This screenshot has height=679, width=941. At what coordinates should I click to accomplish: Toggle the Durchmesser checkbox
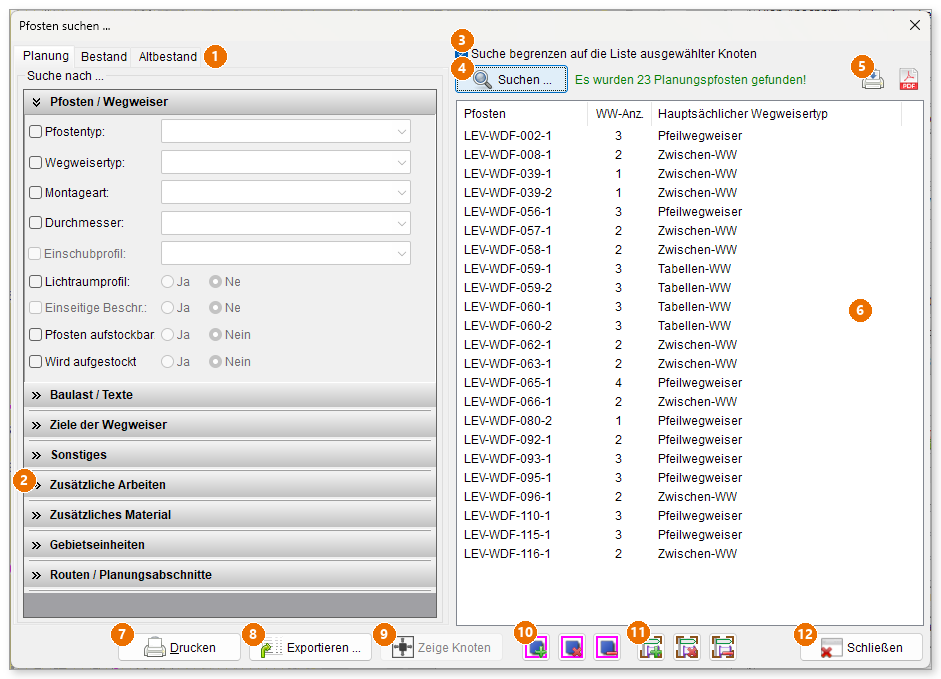pos(35,223)
